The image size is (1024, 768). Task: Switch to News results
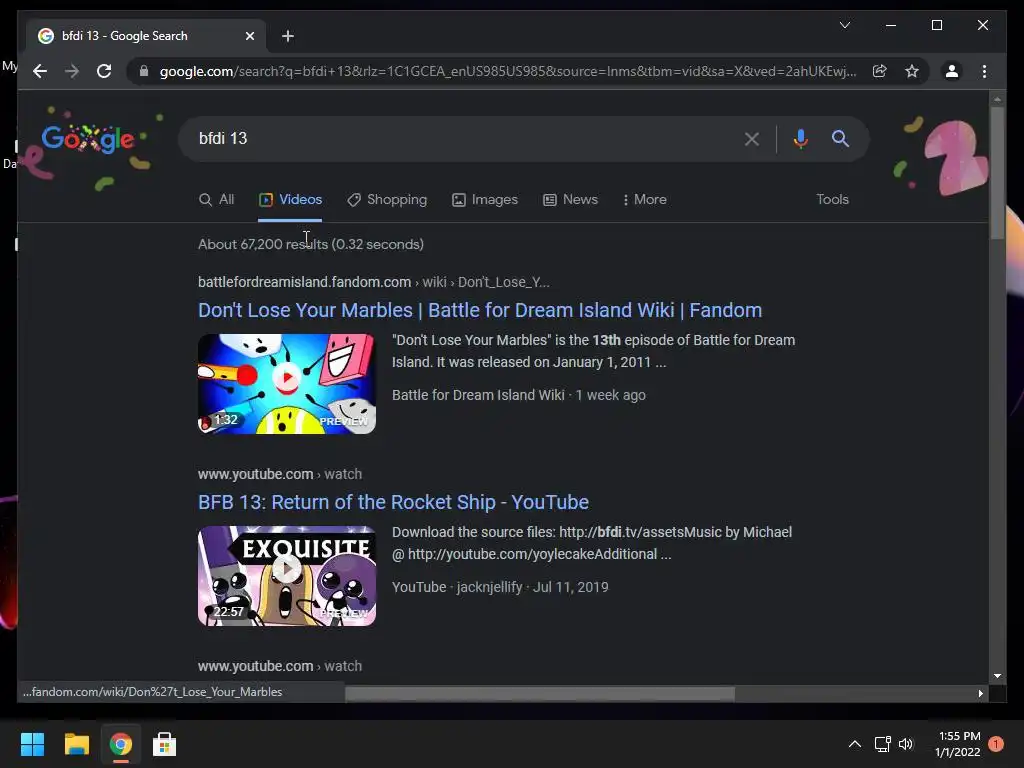click(571, 200)
